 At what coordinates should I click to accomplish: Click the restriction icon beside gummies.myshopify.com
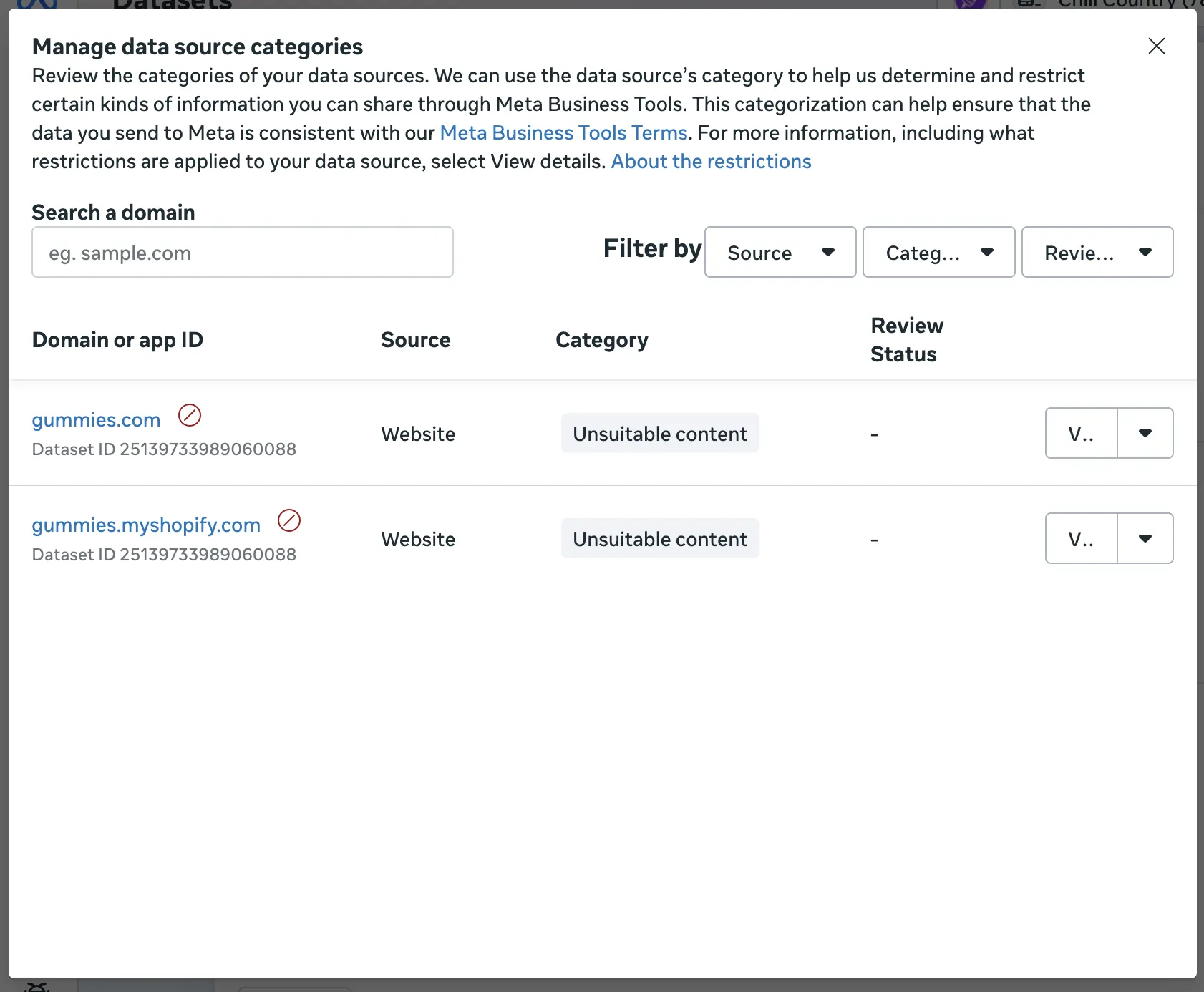point(289,520)
